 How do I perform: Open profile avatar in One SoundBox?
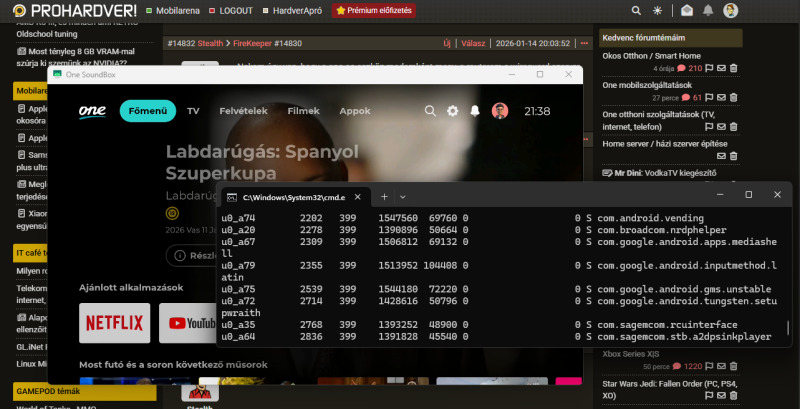click(x=499, y=111)
